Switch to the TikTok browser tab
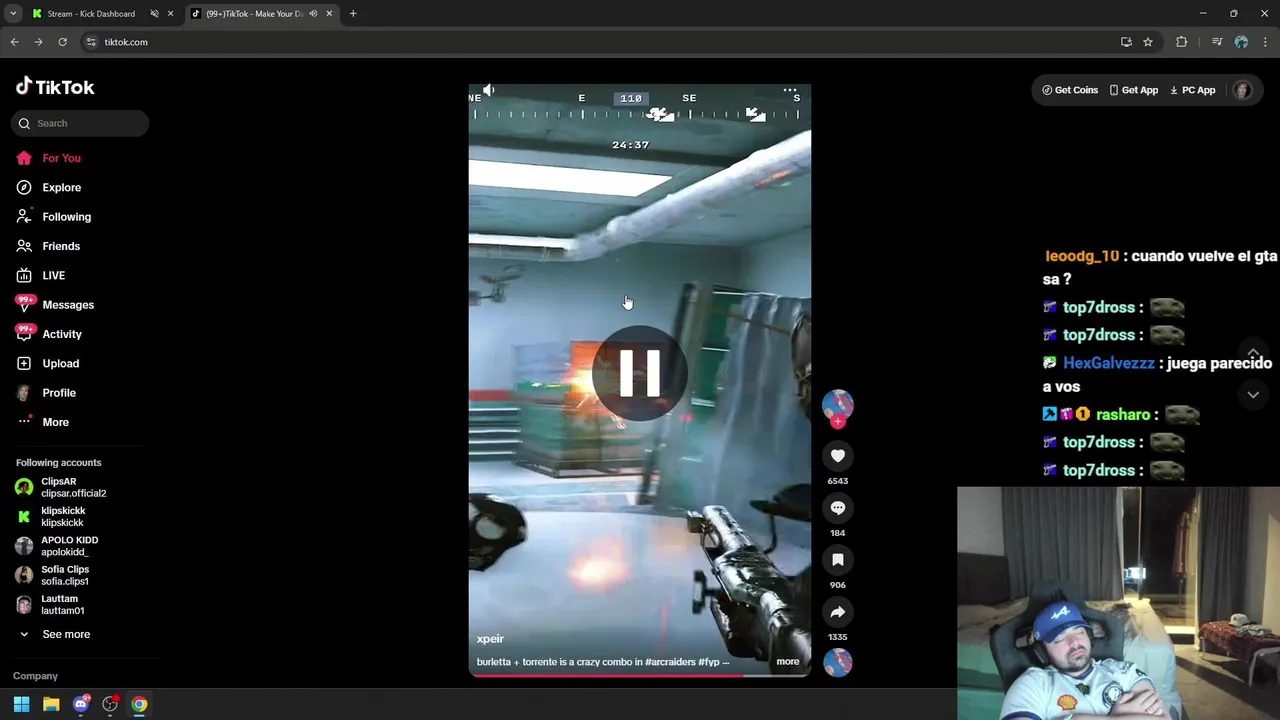The height and width of the screenshot is (720, 1280). tap(254, 14)
